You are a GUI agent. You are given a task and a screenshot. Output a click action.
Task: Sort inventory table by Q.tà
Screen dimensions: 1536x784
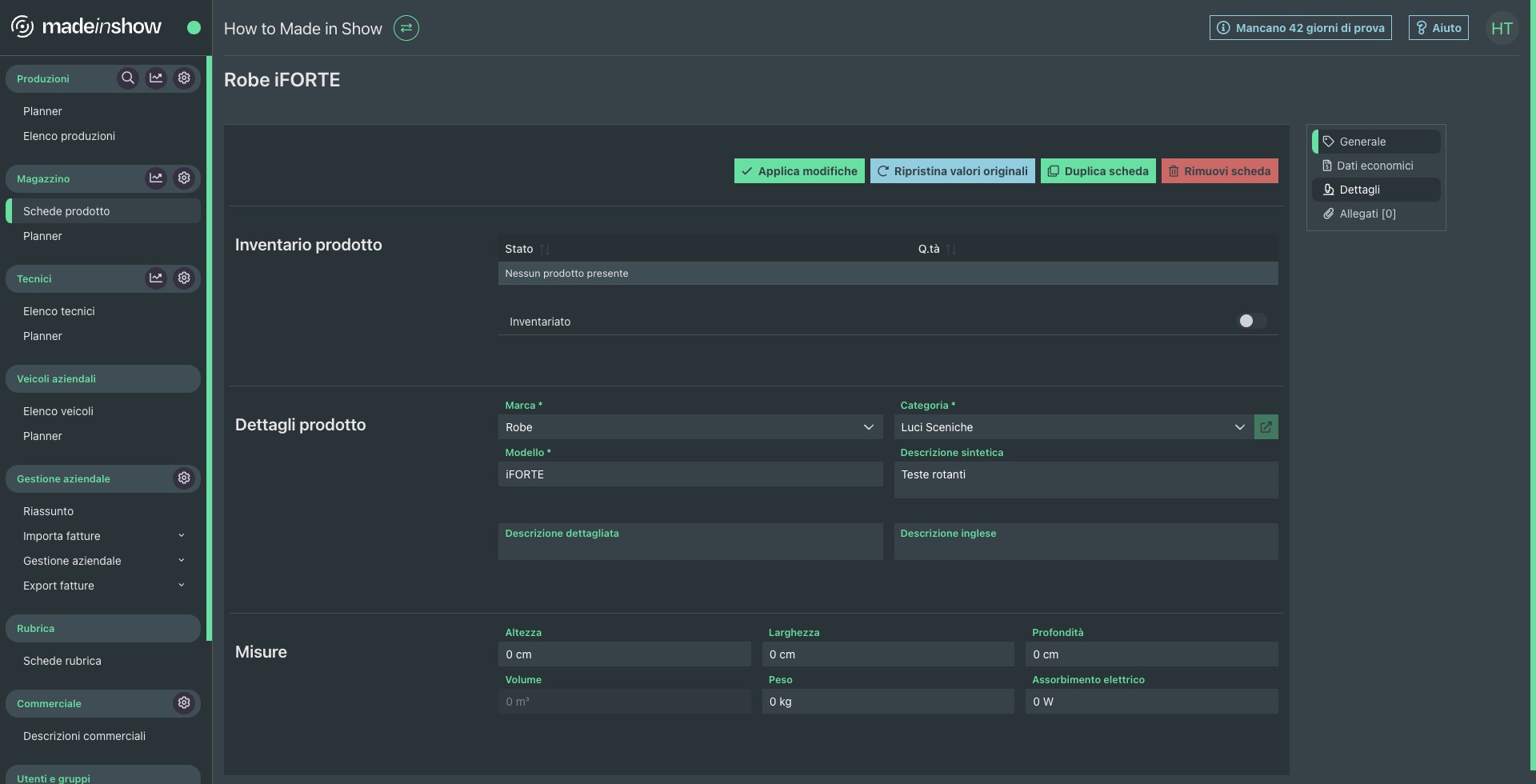[951, 250]
